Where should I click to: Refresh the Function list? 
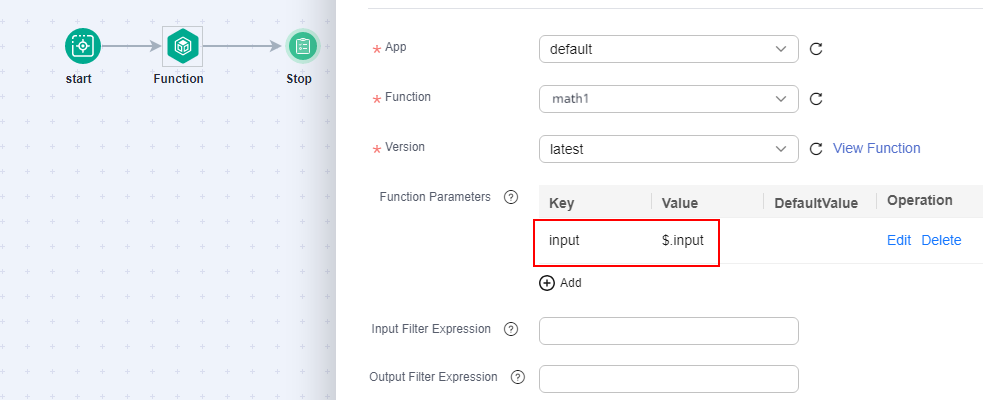pos(816,99)
